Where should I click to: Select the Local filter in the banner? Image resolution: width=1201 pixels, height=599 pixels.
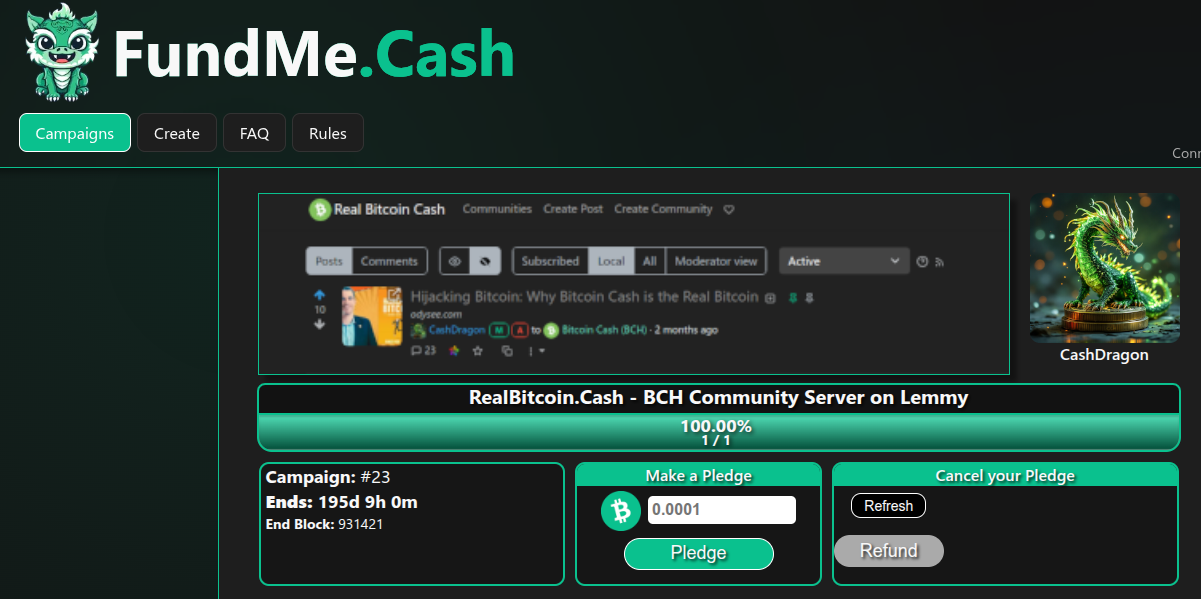pyautogui.click(x=611, y=261)
